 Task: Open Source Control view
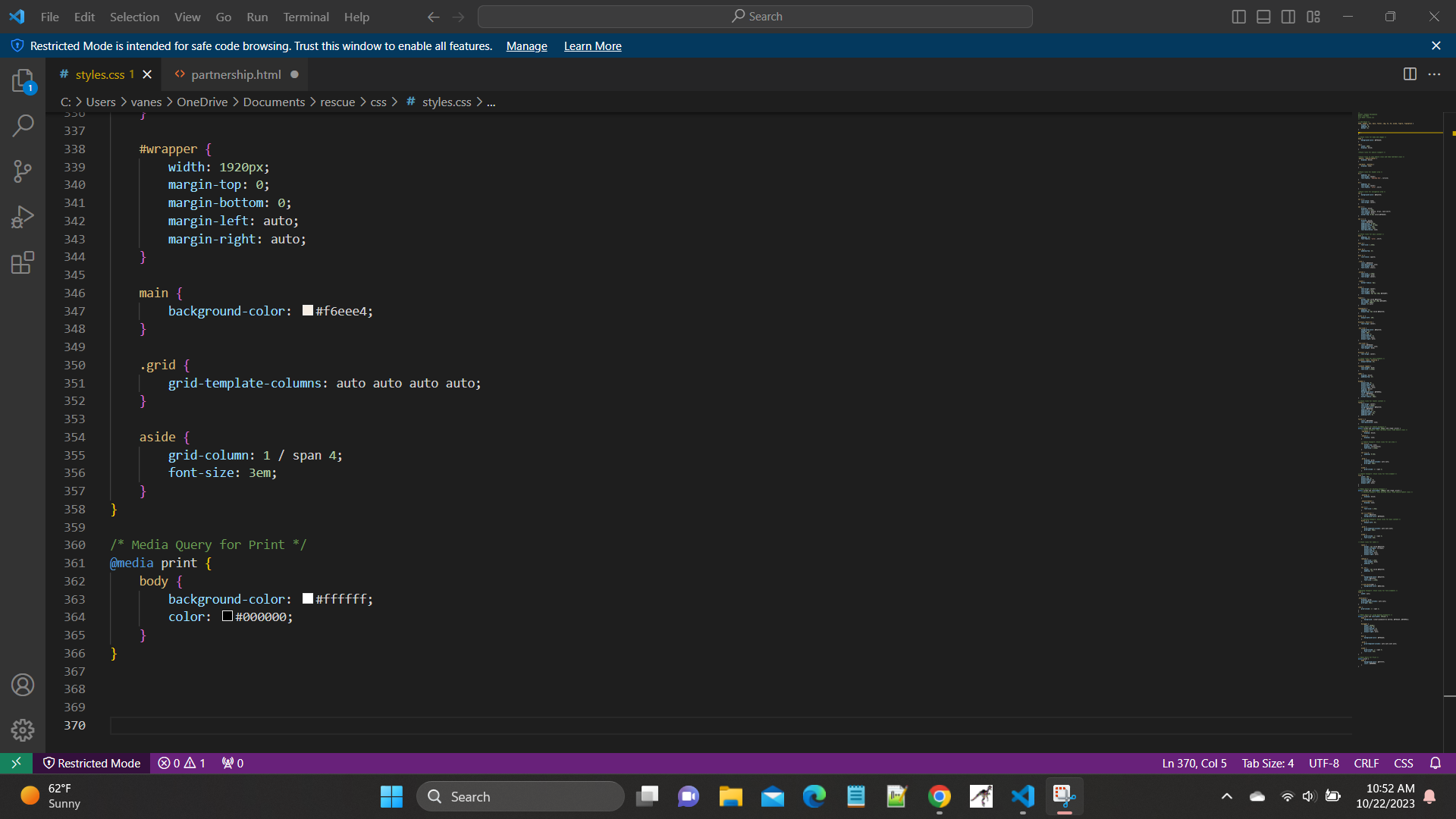pyautogui.click(x=23, y=171)
